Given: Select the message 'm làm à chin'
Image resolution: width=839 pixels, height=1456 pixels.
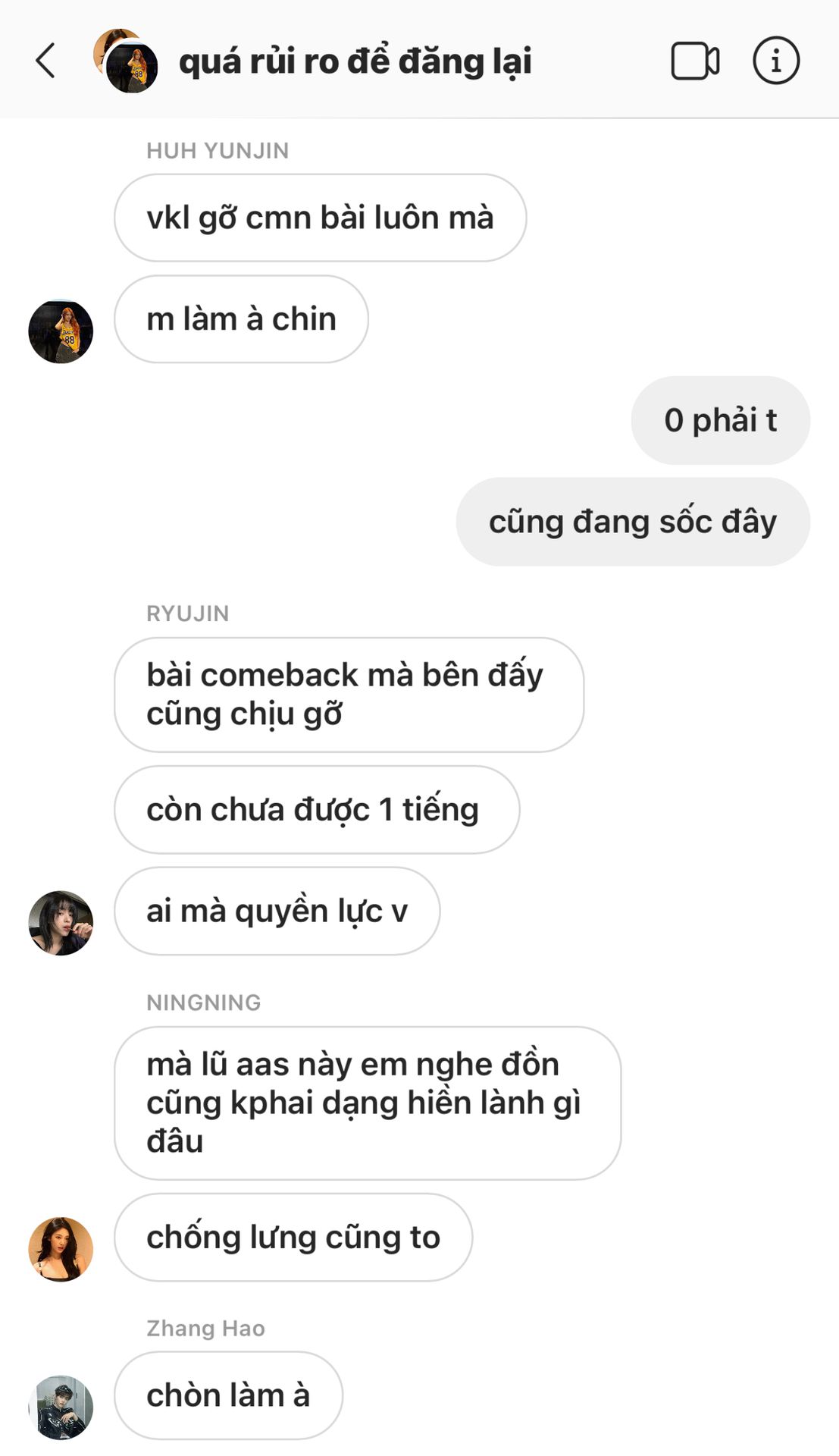Looking at the screenshot, I should [241, 319].
